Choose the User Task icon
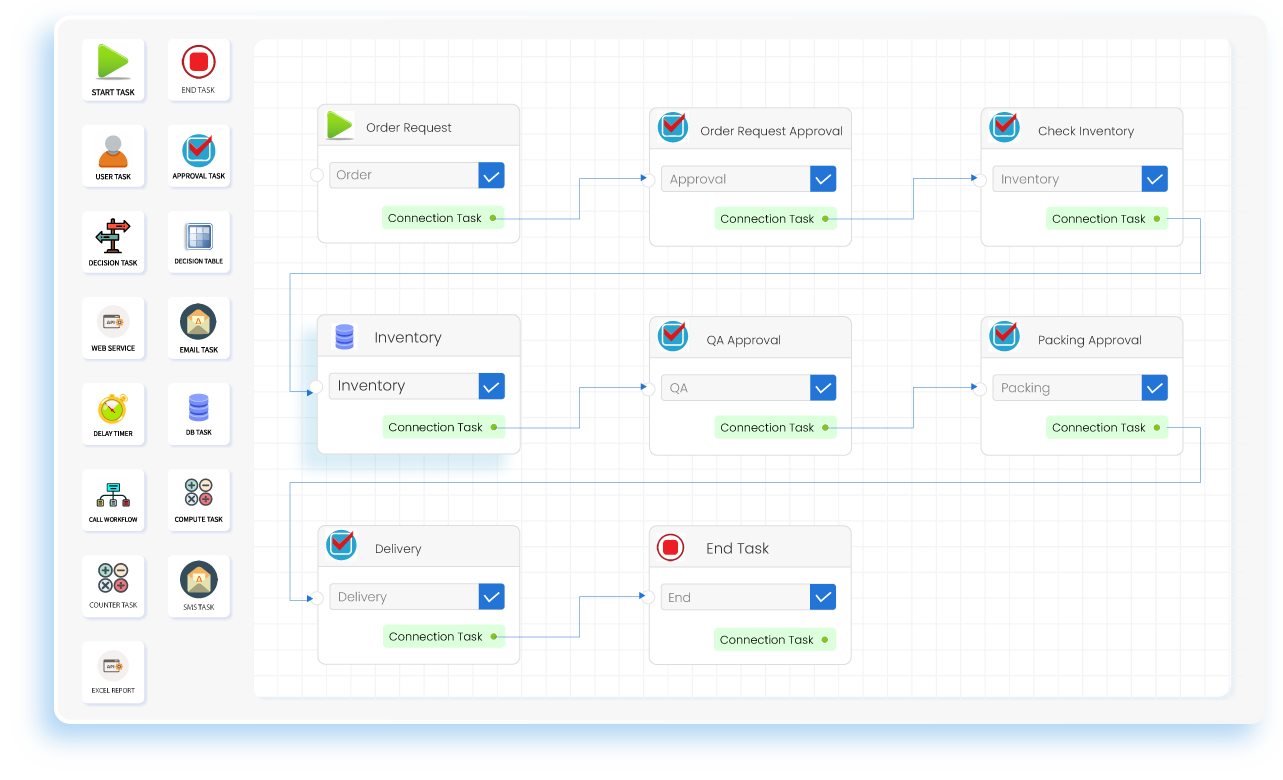Viewport: 1283px width, 780px height. (x=113, y=151)
